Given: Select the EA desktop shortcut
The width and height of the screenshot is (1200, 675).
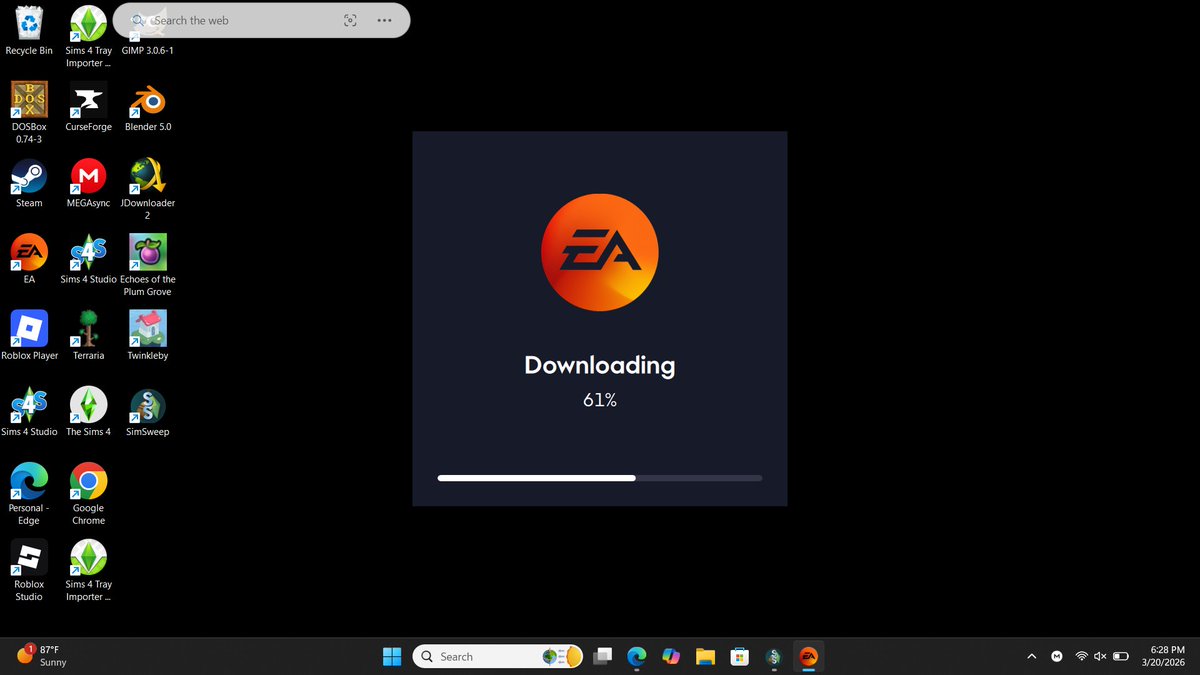Looking at the screenshot, I should [29, 259].
